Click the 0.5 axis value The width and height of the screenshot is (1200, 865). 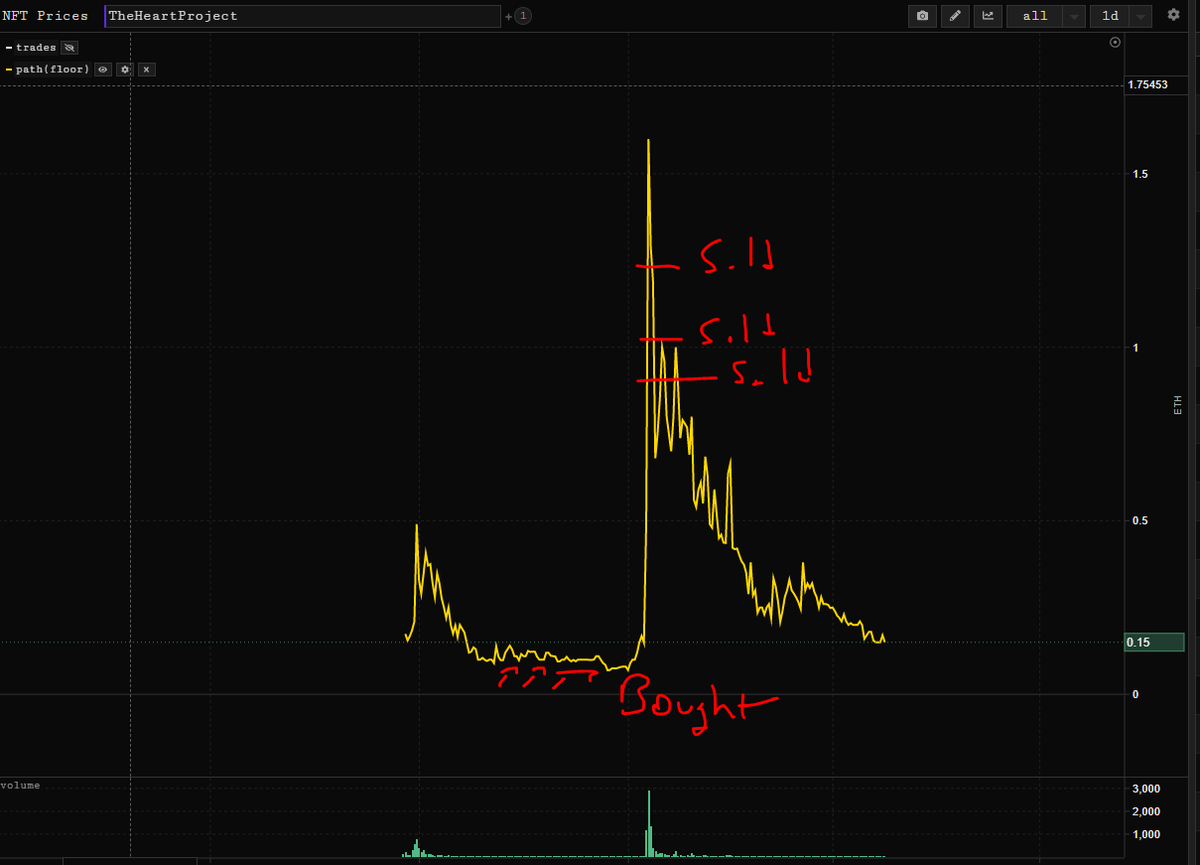1139,521
